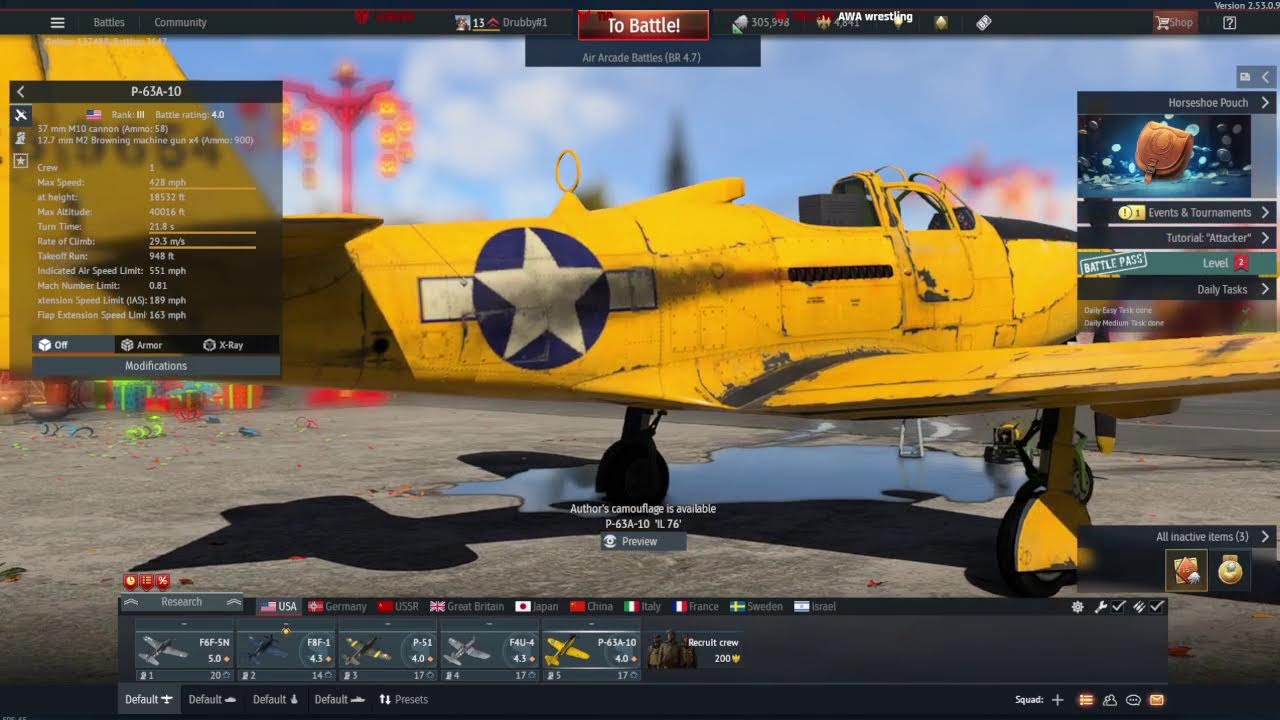Open the Tutorial "Attacker" entry
The height and width of the screenshot is (720, 1280).
point(1176,238)
